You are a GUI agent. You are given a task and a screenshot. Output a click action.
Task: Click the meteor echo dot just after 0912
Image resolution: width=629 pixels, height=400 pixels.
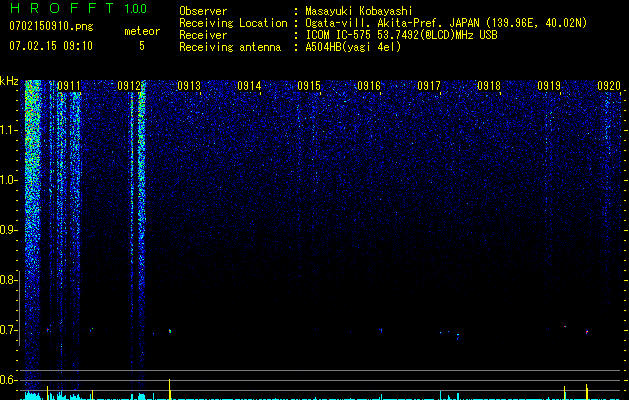(170, 331)
